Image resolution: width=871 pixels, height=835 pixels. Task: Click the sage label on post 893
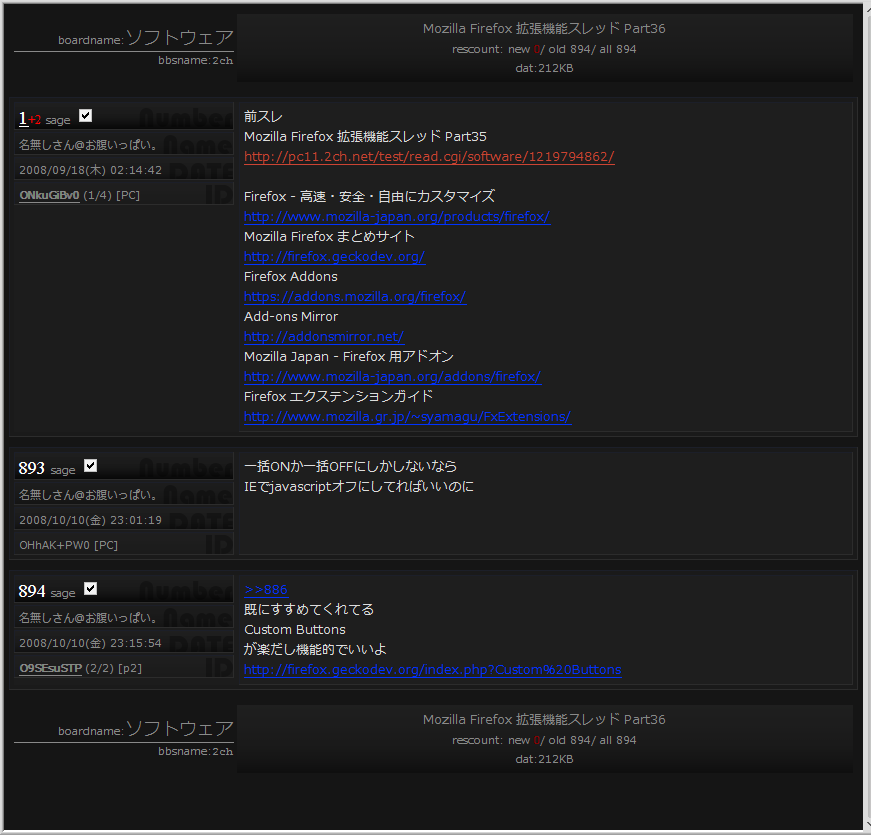[x=63, y=470]
